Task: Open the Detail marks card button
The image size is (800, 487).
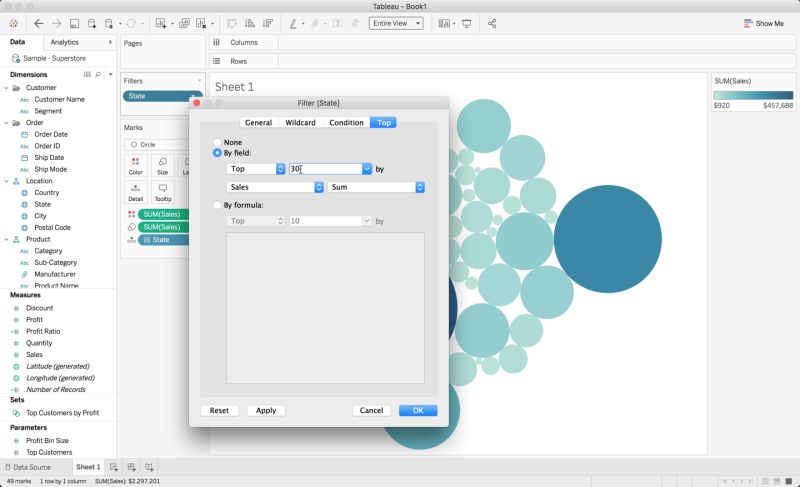Action: coord(135,192)
